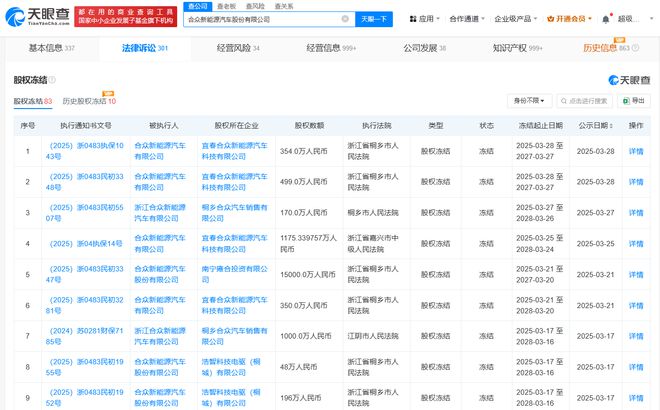Click the red promotional banner
Image resolution: width=660 pixels, height=410 pixels.
tap(125, 16)
